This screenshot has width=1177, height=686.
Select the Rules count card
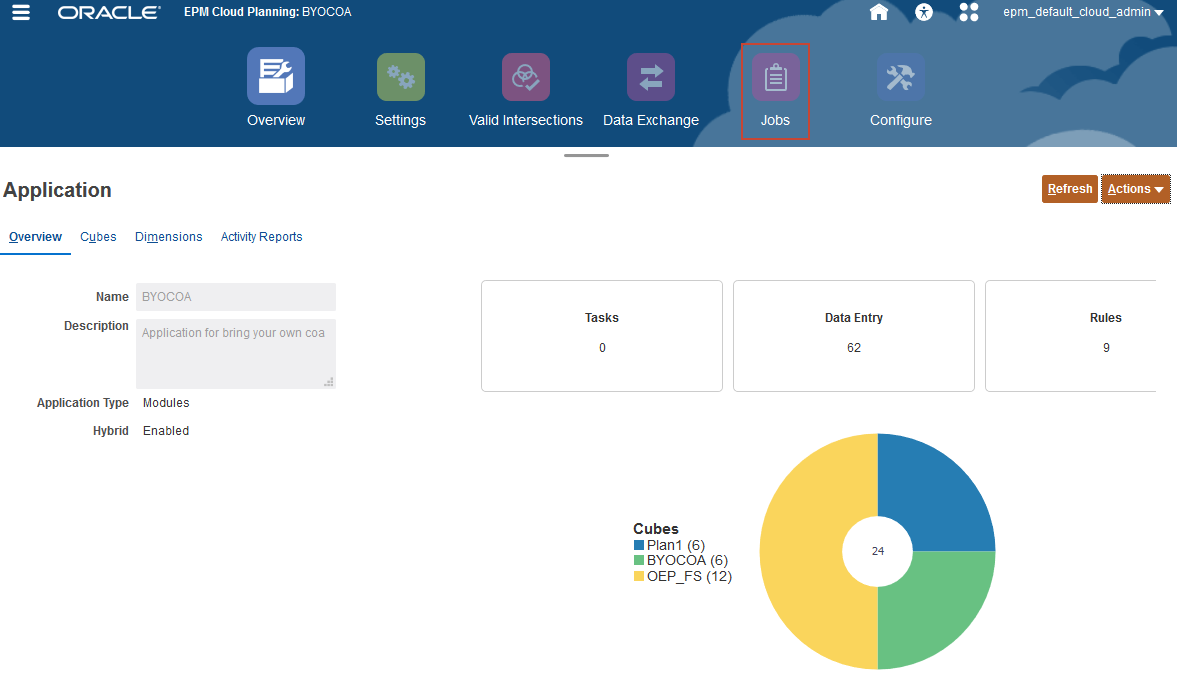point(1071,336)
